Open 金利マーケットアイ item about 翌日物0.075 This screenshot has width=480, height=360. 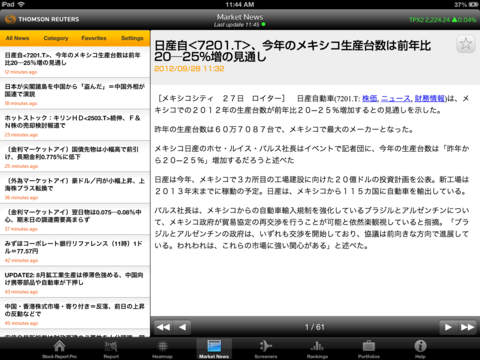pyautogui.click(x=75, y=219)
